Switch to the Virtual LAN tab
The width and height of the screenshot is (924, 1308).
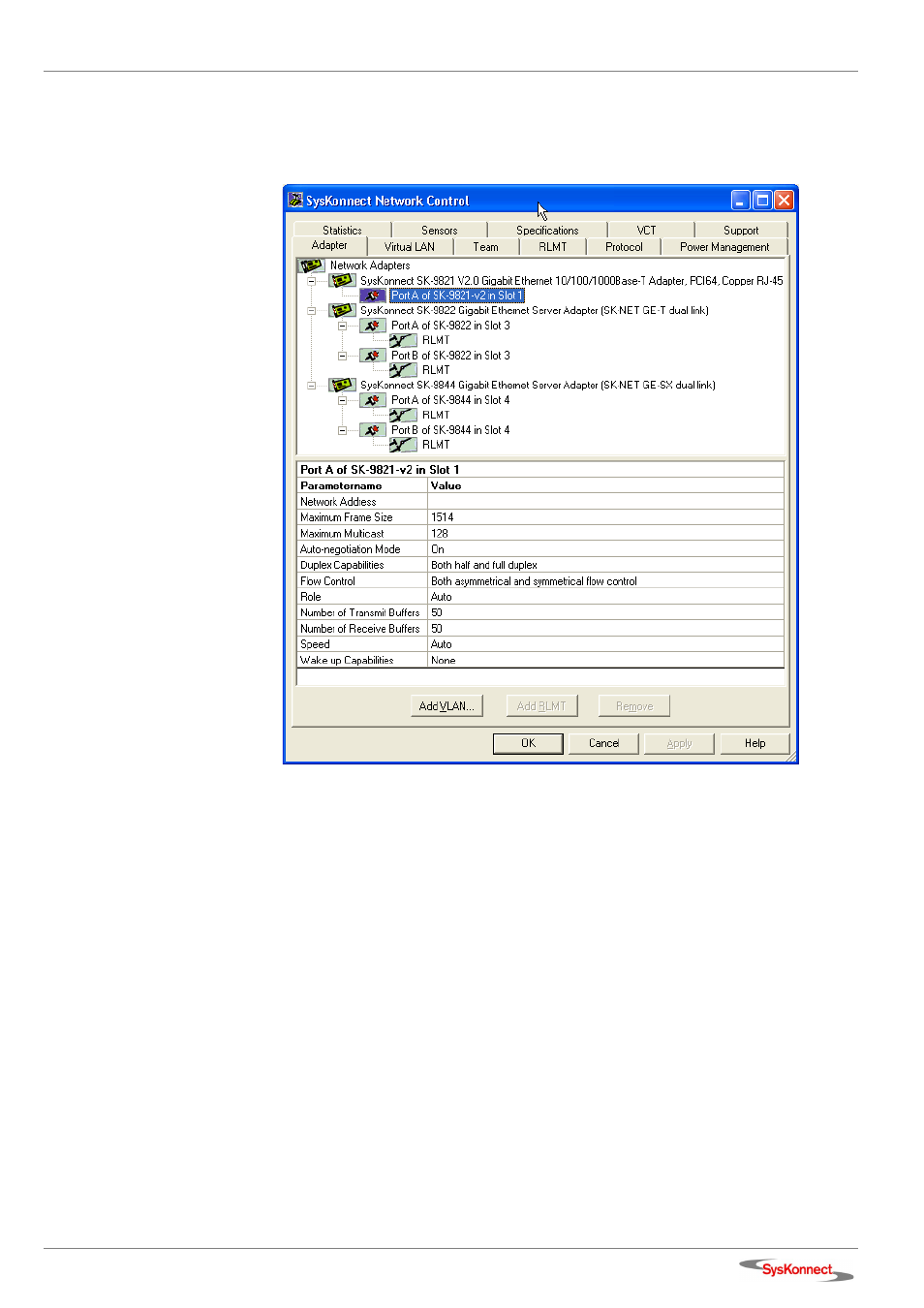click(410, 247)
